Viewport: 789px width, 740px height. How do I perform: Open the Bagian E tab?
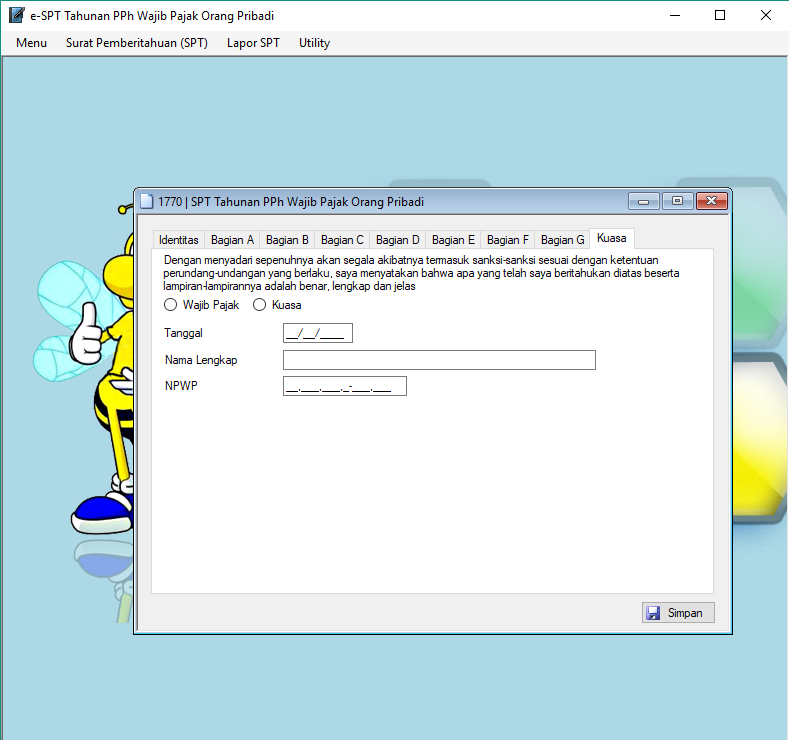tap(453, 240)
